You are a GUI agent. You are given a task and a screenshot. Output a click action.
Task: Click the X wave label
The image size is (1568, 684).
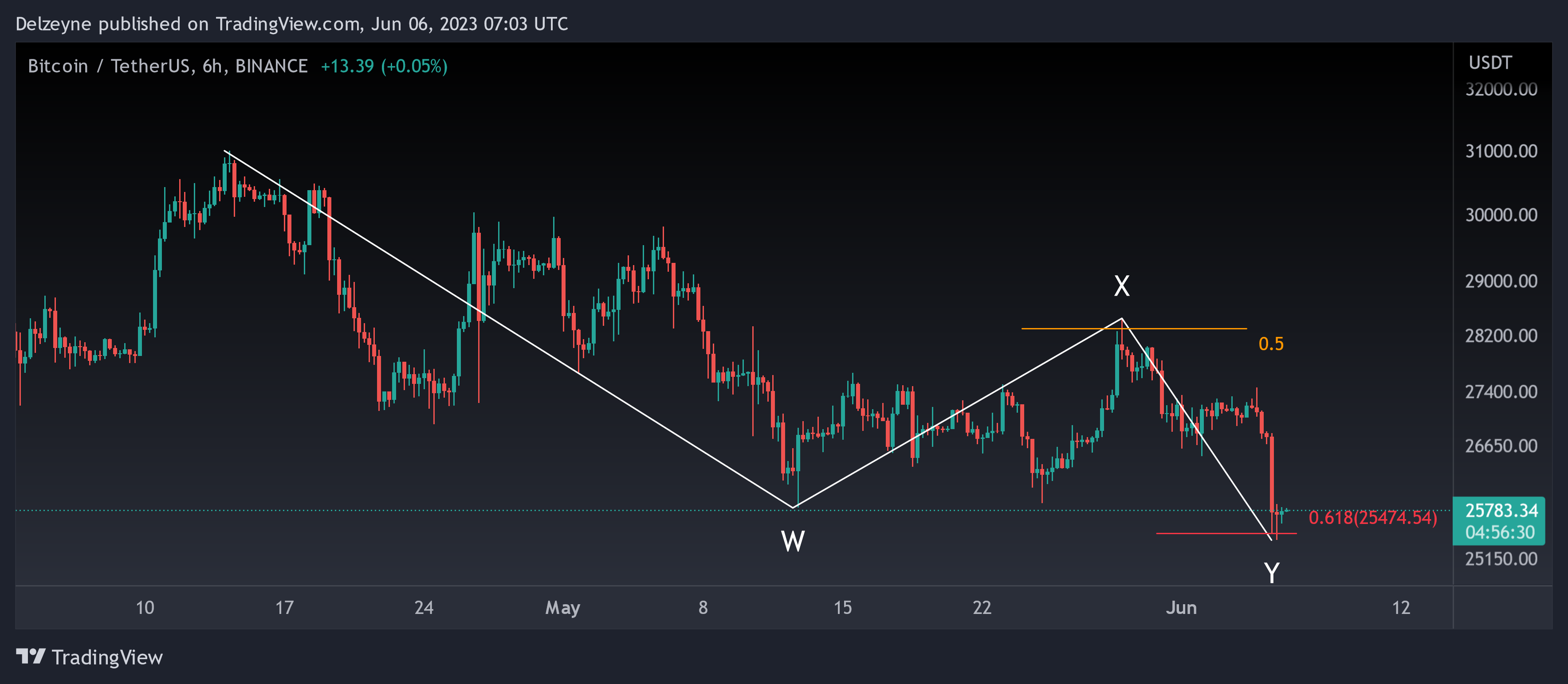[1121, 285]
